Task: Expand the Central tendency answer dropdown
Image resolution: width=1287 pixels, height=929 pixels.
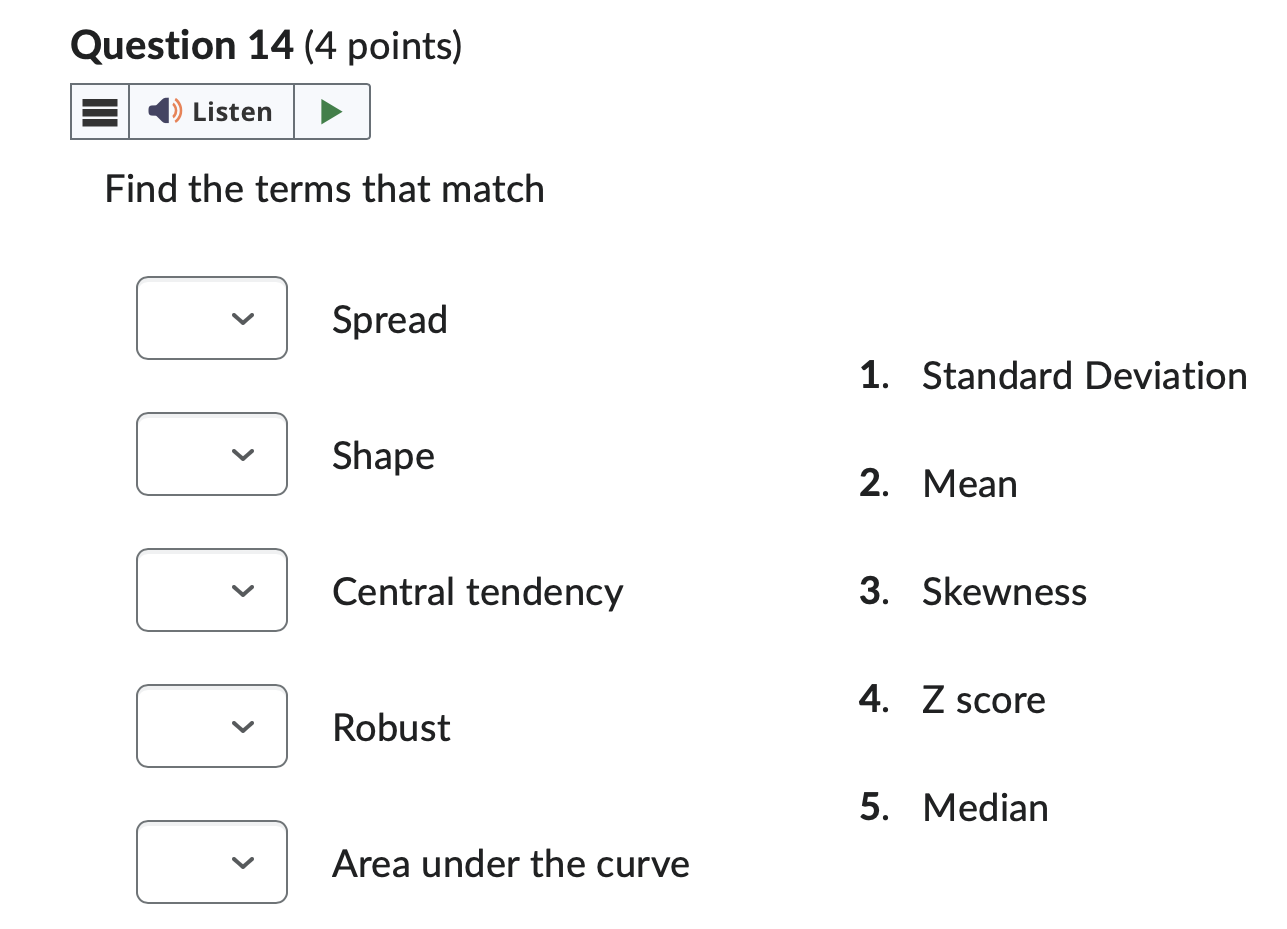Action: coord(211,590)
